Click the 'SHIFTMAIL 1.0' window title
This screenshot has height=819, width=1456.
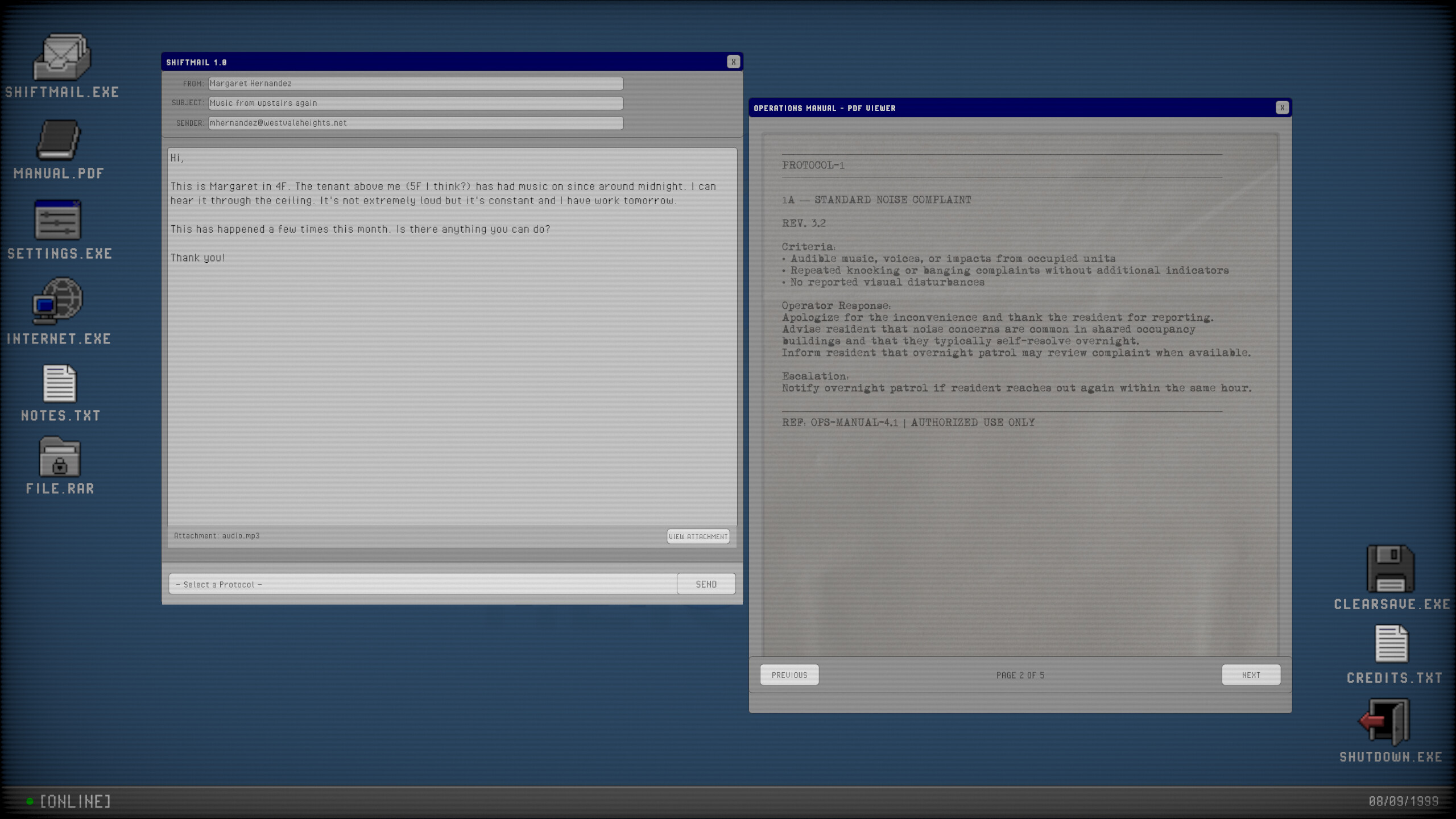pos(196,63)
